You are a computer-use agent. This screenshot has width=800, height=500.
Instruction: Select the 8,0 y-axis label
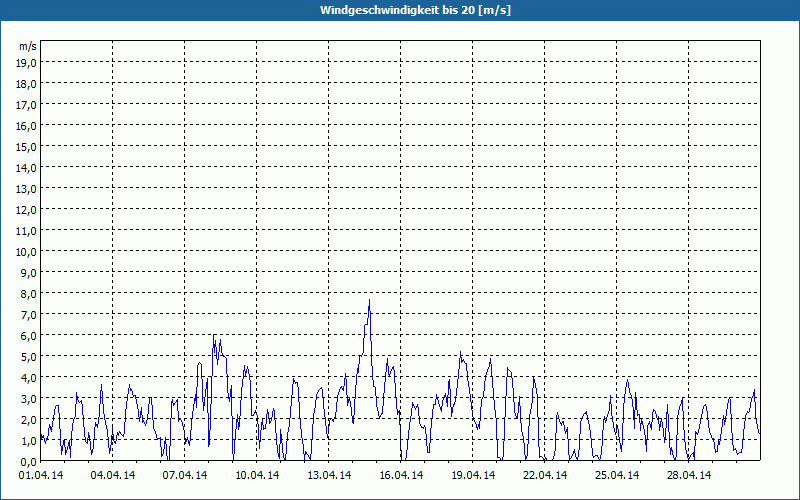point(26,293)
